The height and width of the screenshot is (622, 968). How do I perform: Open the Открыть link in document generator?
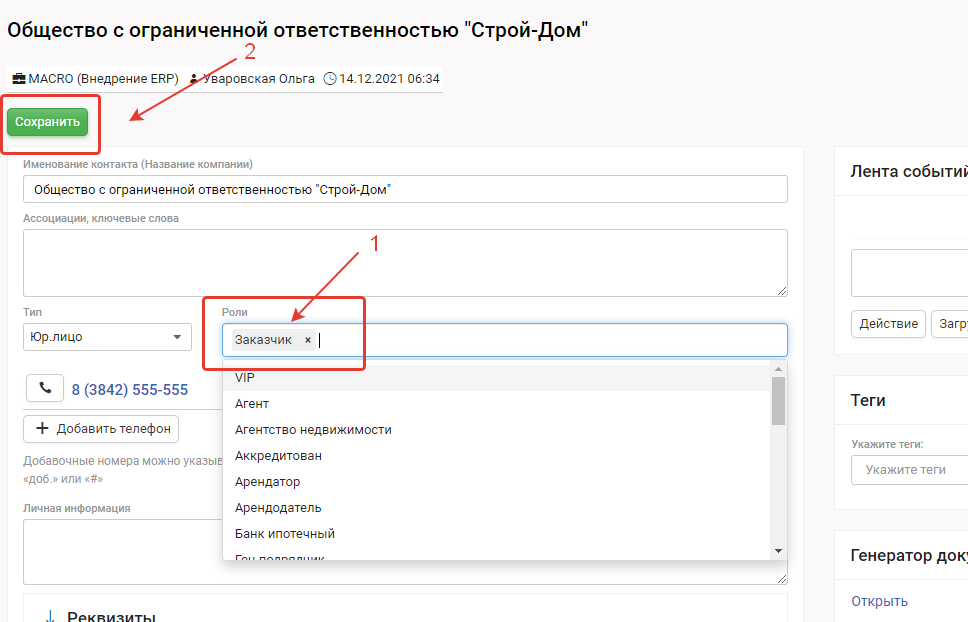point(879,601)
